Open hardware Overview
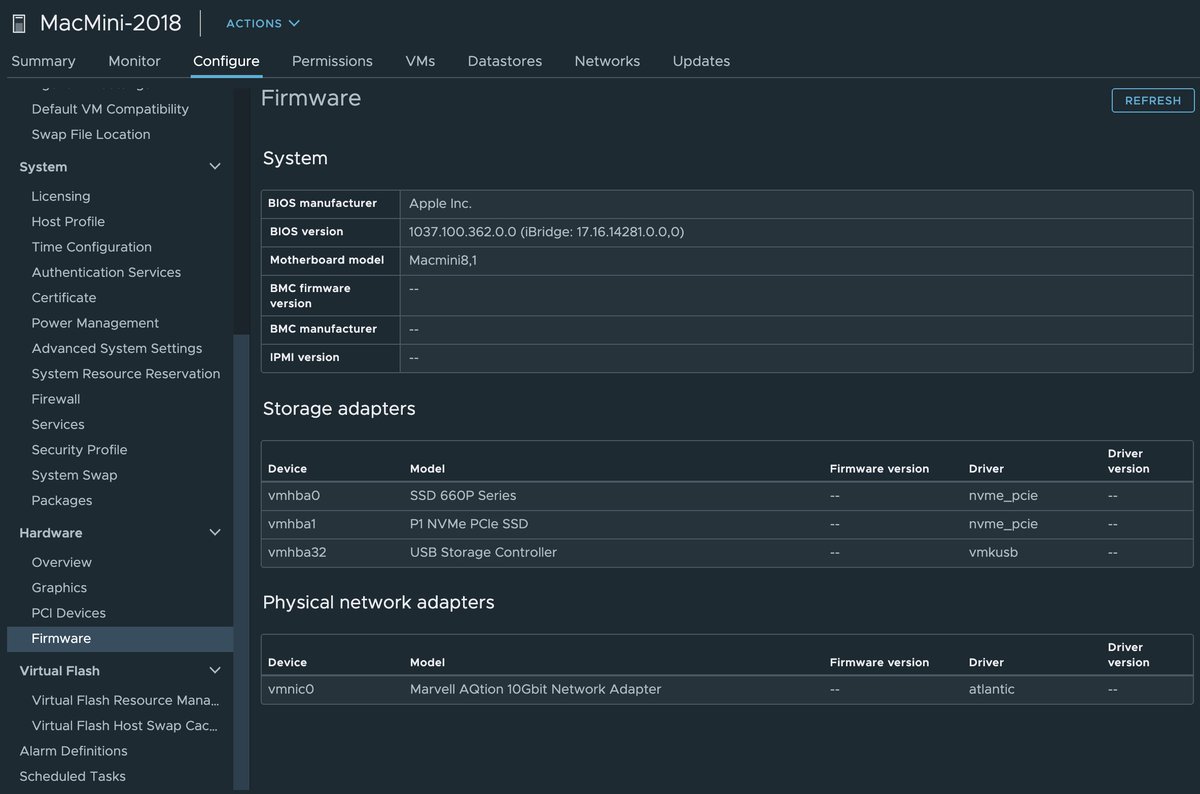 (61, 562)
